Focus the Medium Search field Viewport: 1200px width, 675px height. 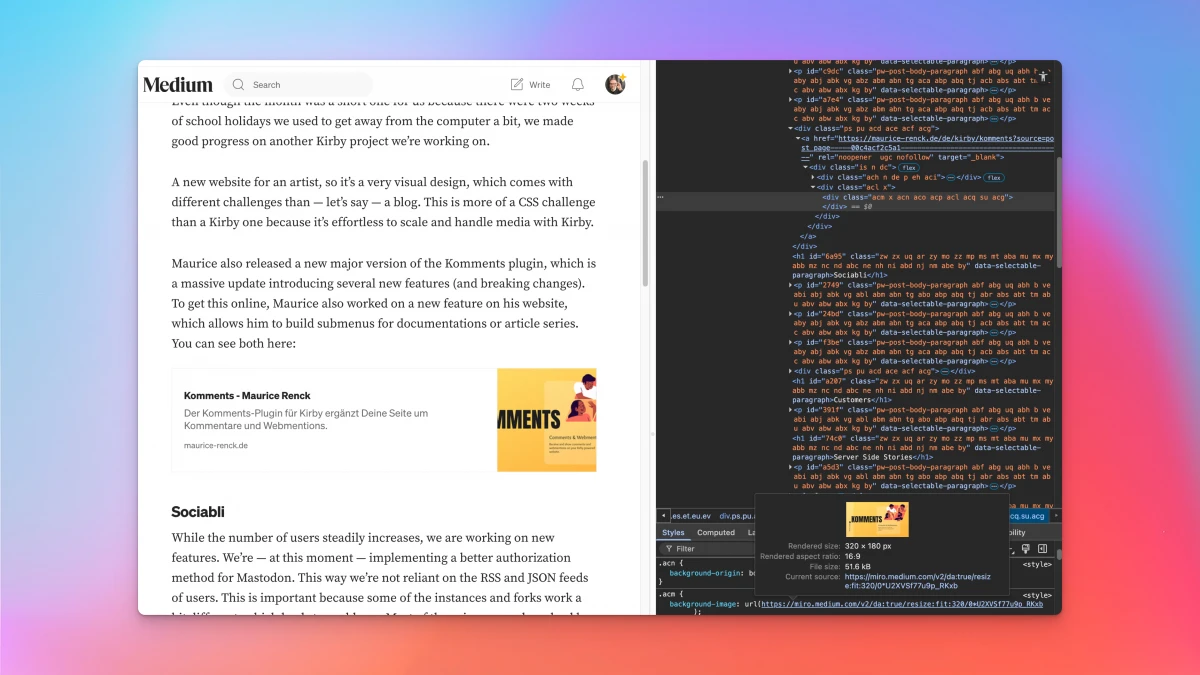point(298,85)
